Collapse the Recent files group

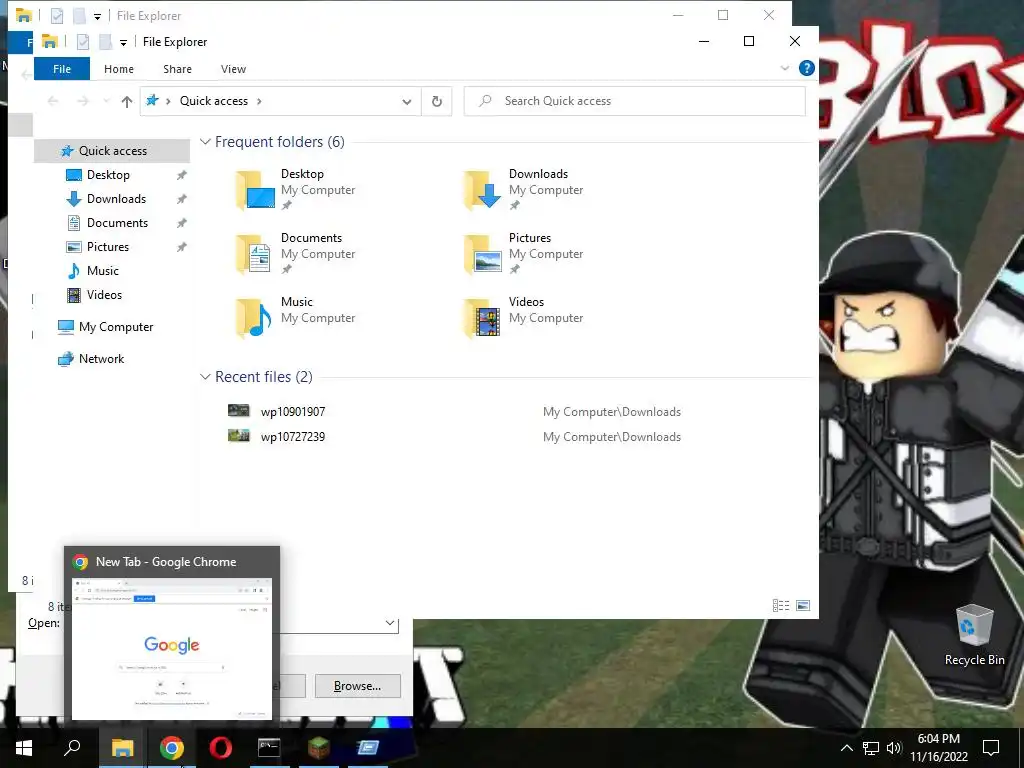pos(205,377)
